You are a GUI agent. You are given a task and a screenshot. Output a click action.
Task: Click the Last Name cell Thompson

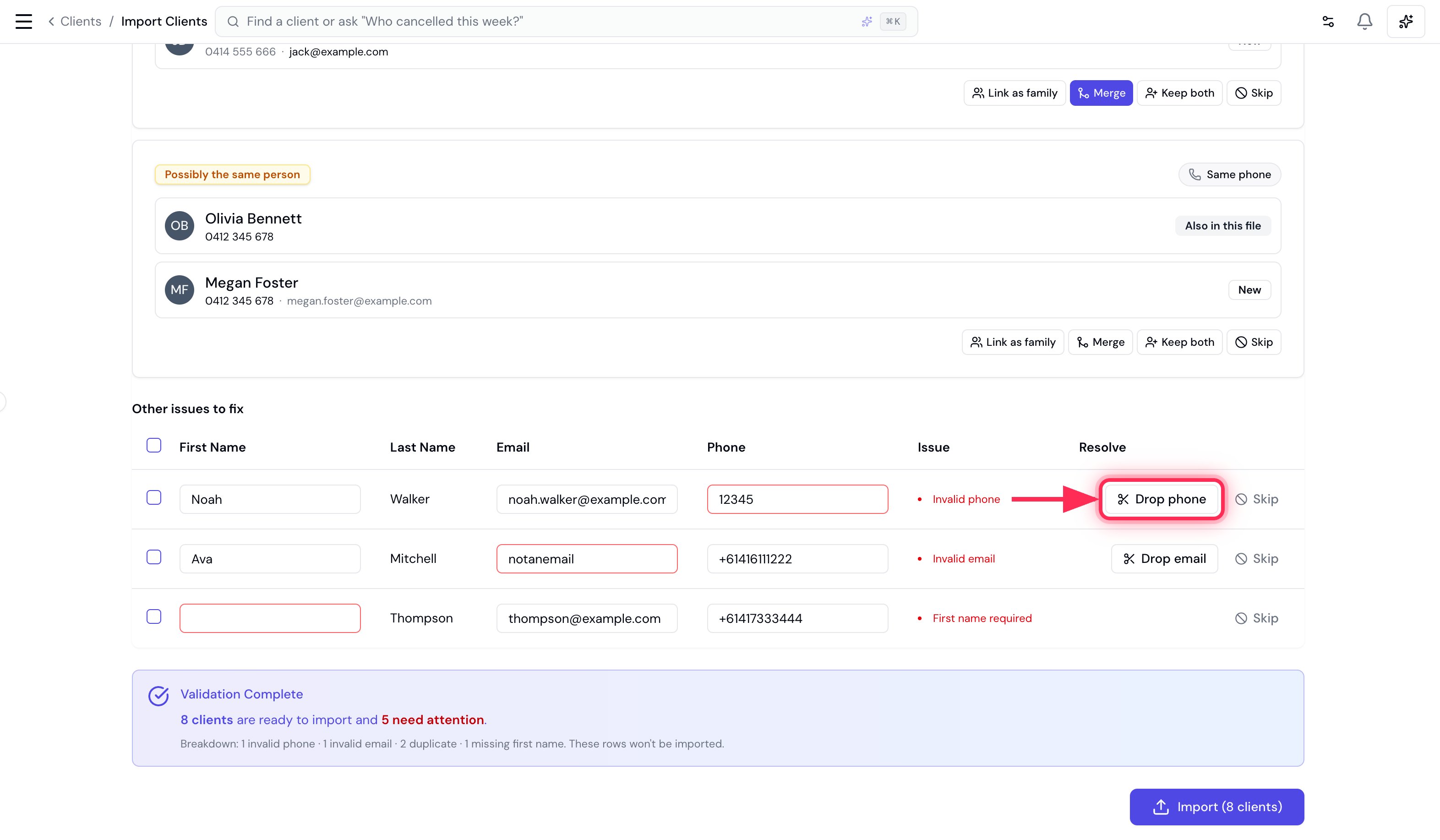[421, 618]
